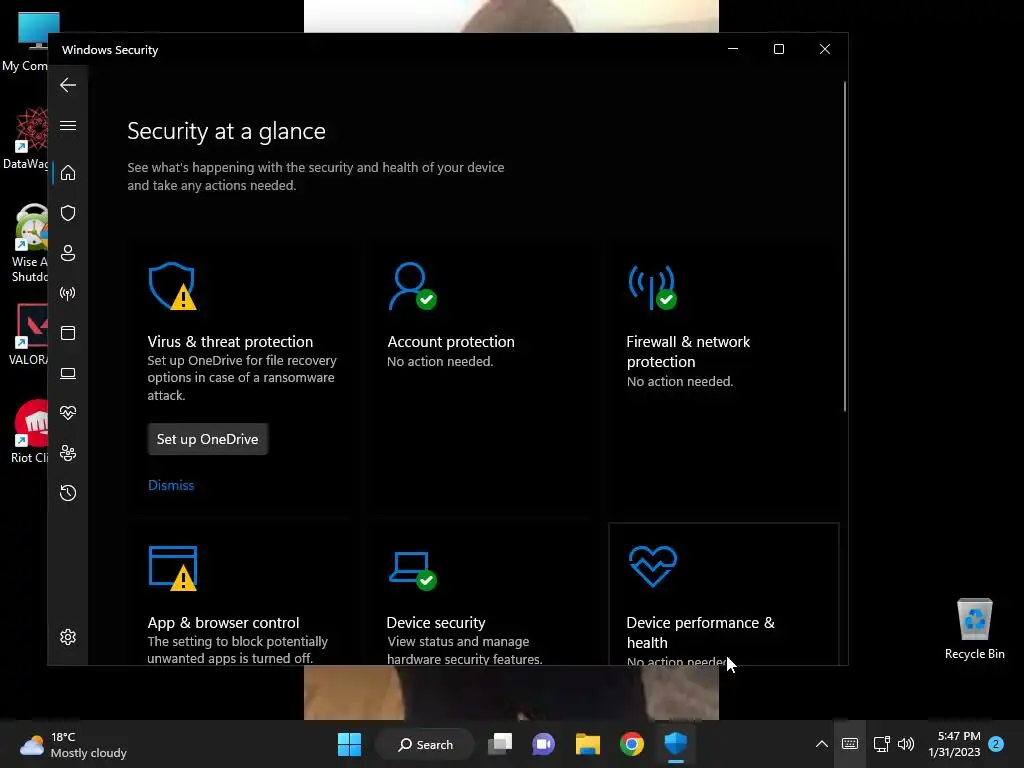
Task: Click the Firewall & network protection tile icon
Action: point(652,287)
